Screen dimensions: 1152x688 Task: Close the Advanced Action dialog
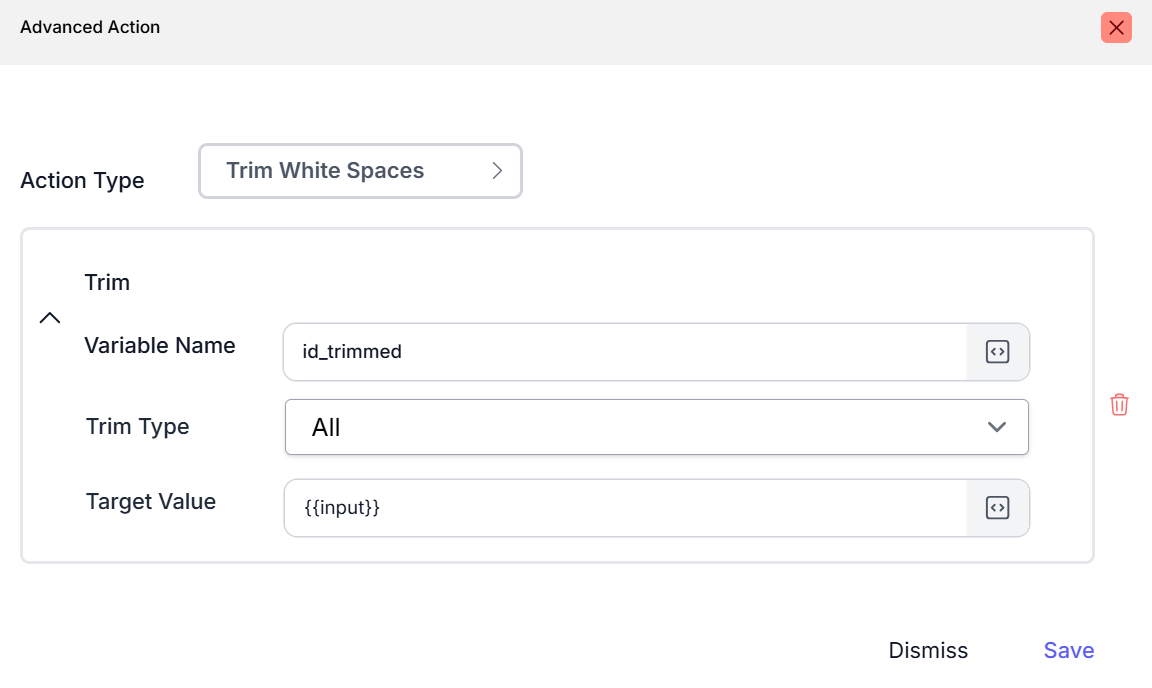[x=1116, y=28]
